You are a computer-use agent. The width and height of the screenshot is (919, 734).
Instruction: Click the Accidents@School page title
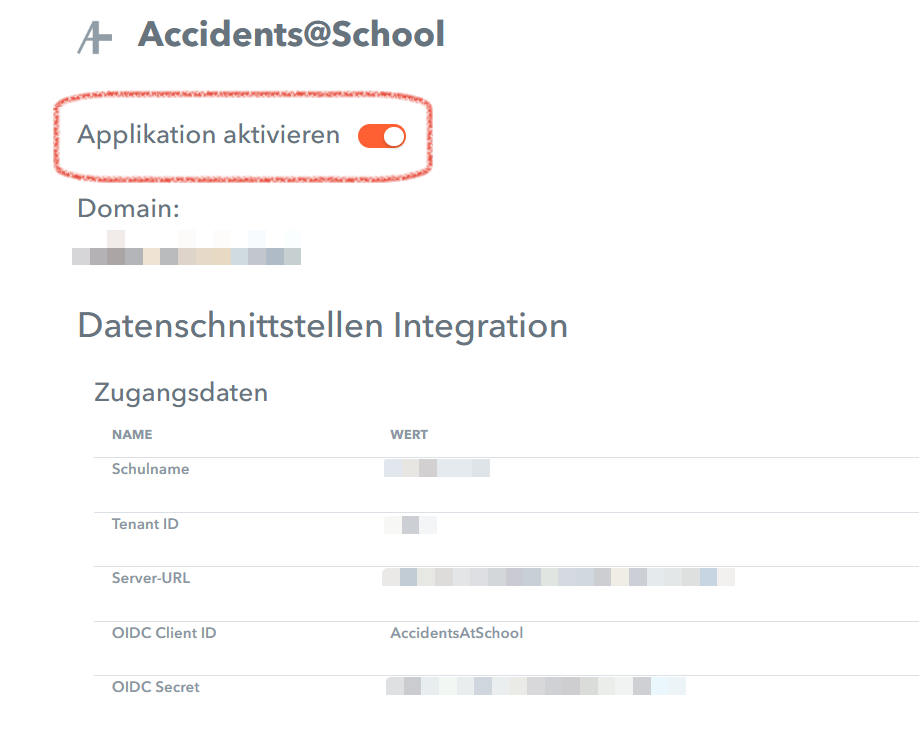pos(291,34)
